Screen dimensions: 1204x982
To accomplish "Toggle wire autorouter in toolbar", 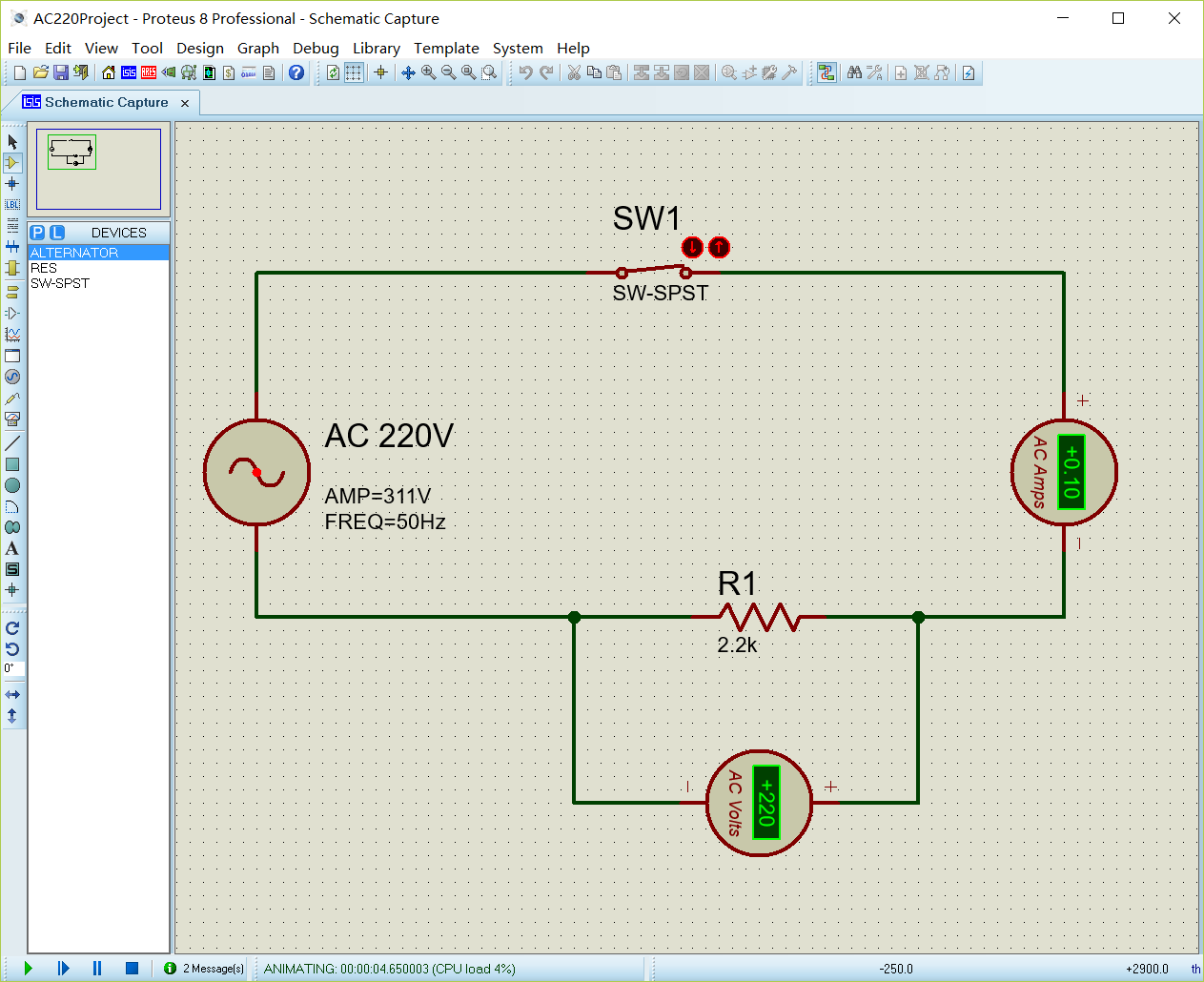I will 826,73.
